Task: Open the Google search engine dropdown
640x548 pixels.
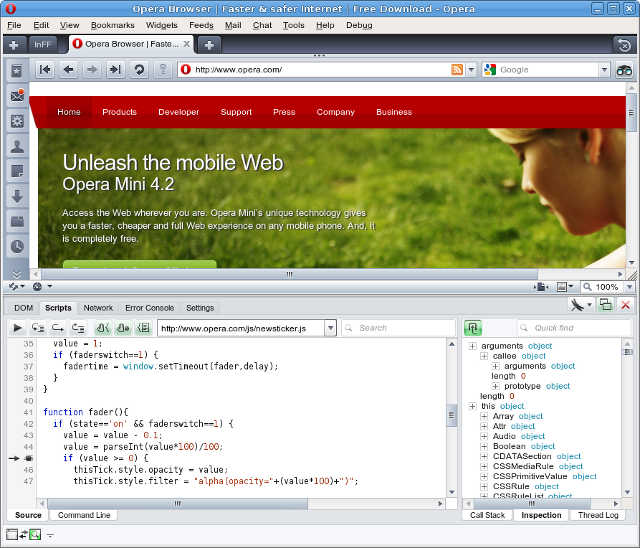Action: click(x=604, y=70)
